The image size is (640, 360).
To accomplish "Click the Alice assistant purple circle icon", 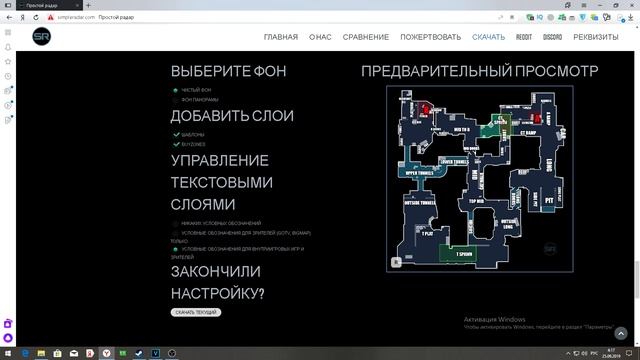I will 8,338.
